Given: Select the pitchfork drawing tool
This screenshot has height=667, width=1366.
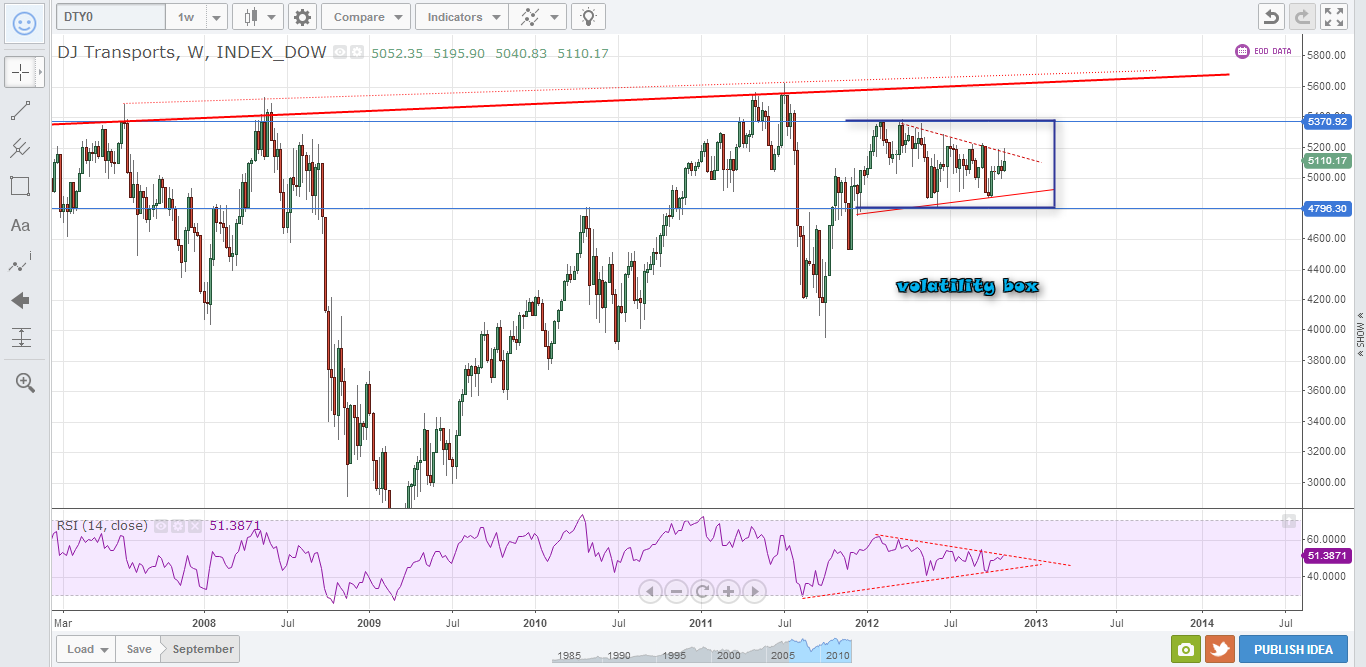Looking at the screenshot, I should 20,149.
